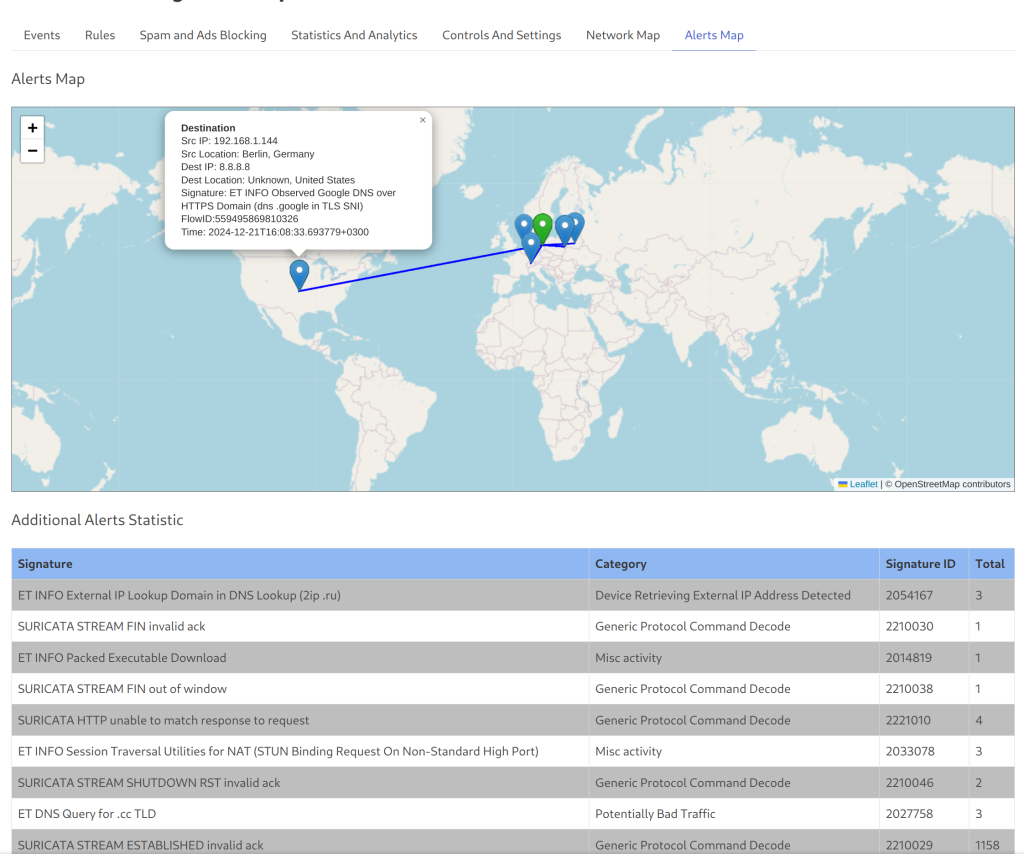Zoom in the map with plus button
This screenshot has width=1024, height=854.
click(x=33, y=128)
